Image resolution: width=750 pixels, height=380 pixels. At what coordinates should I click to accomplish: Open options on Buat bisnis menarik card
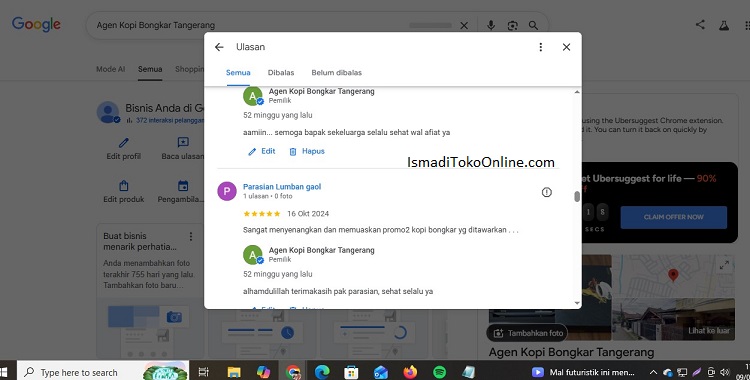point(191,236)
